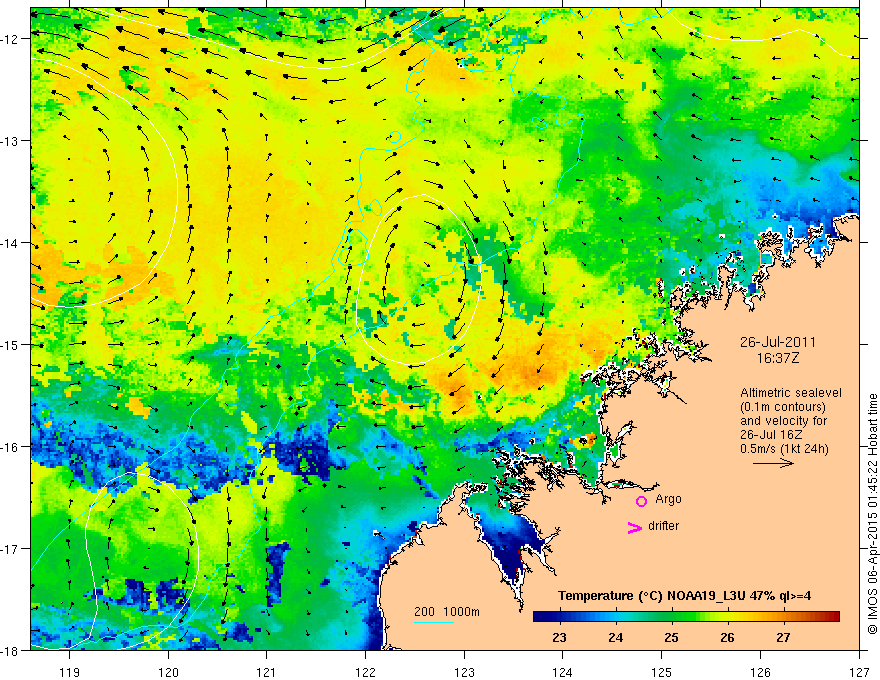880x680 pixels.
Task: Click latitude axis label -14
Action: click(12, 243)
